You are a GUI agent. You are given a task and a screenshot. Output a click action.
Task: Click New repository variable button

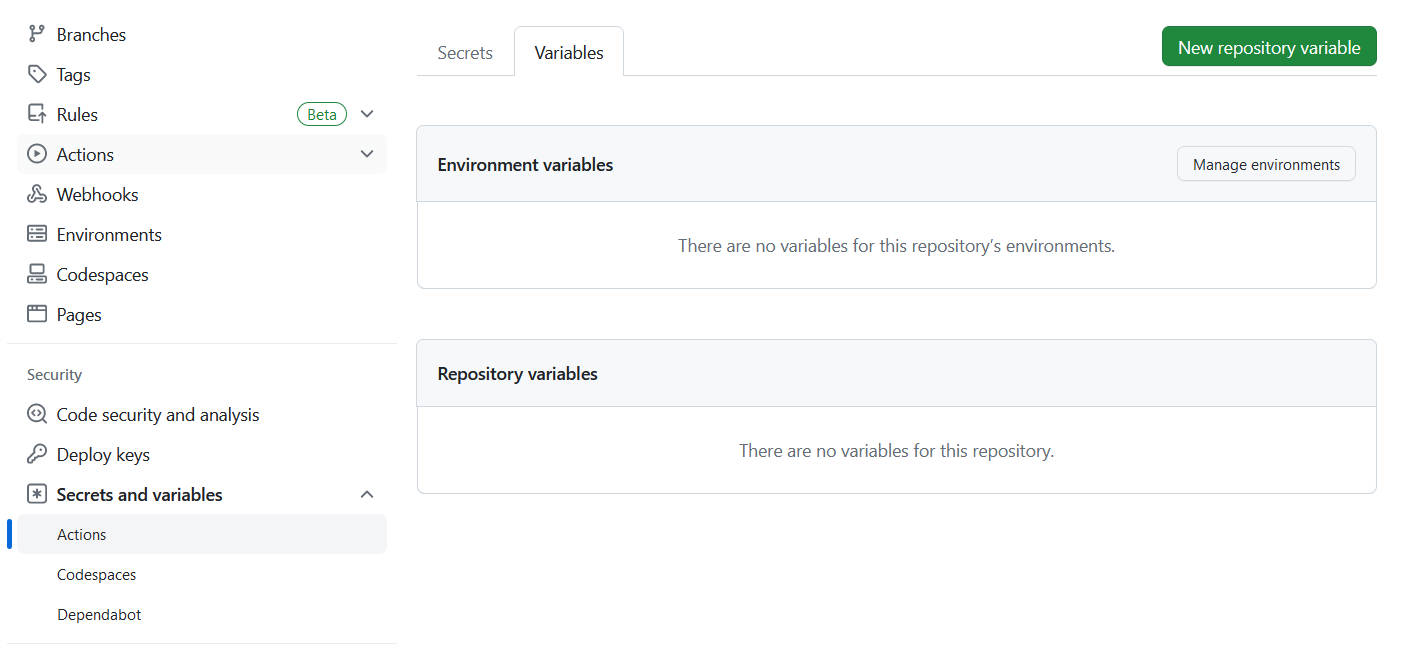[1269, 47]
